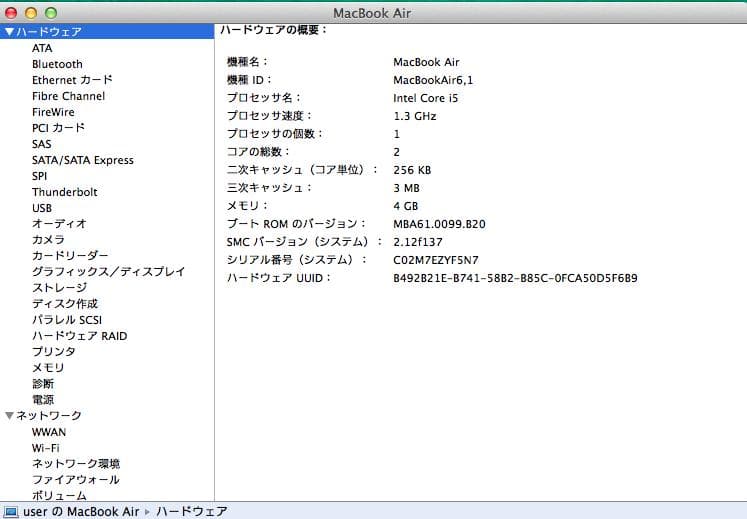
Task: Collapse the ネットワーク disclosure triangle
Action: tap(9, 416)
